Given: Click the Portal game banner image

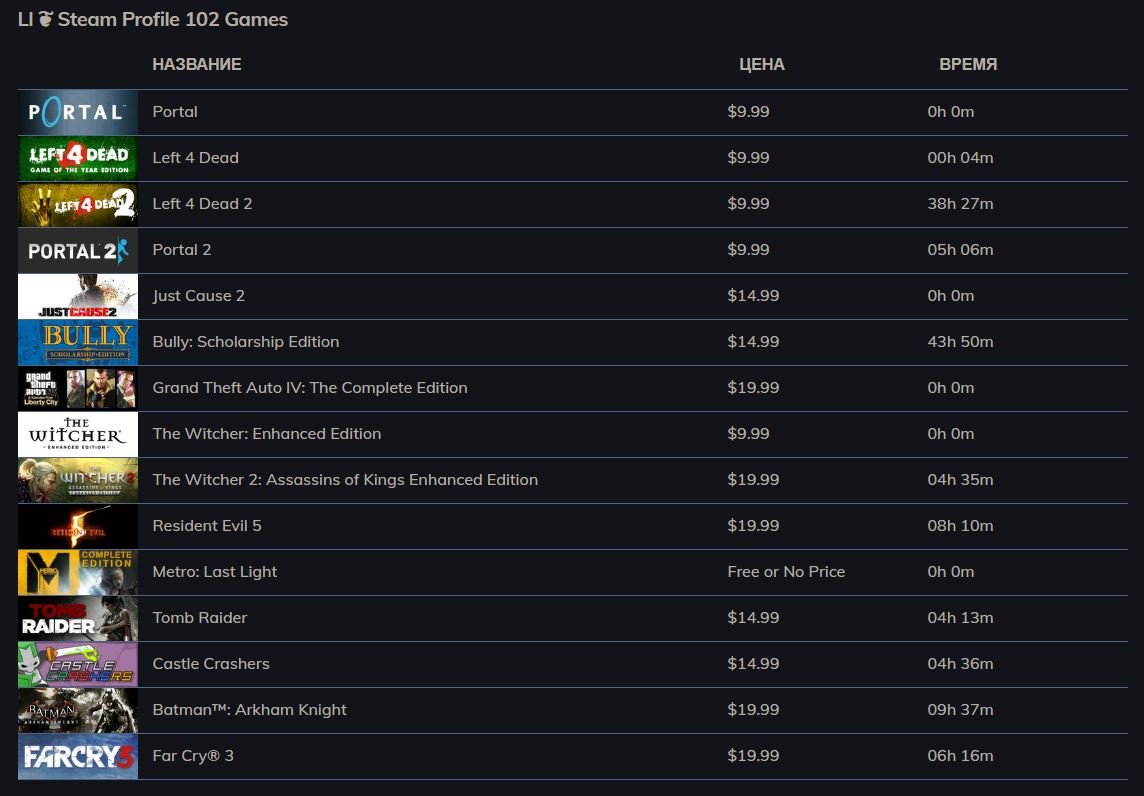Looking at the screenshot, I should tap(78, 112).
